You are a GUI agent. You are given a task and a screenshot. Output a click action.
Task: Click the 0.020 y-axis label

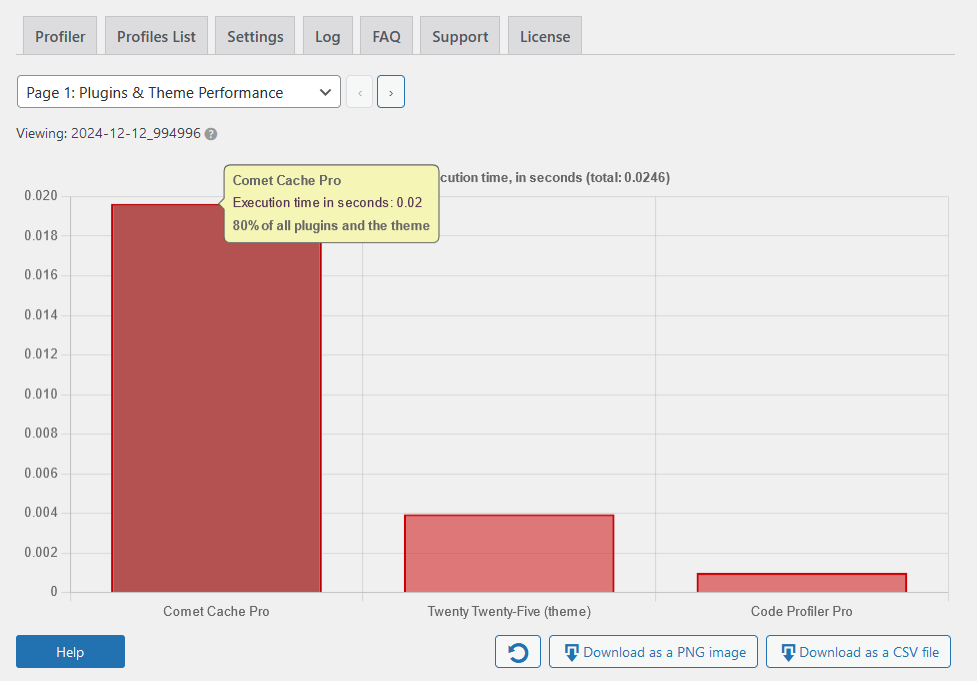pos(41,196)
